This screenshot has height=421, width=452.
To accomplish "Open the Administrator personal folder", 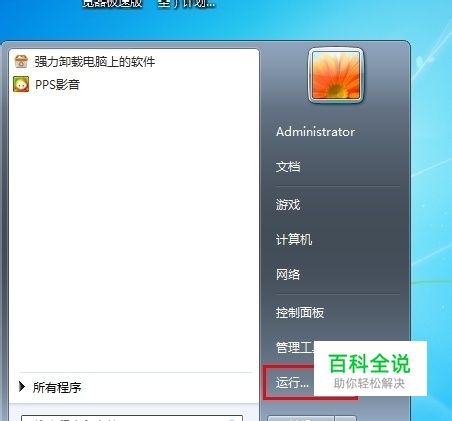I will 315,132.
